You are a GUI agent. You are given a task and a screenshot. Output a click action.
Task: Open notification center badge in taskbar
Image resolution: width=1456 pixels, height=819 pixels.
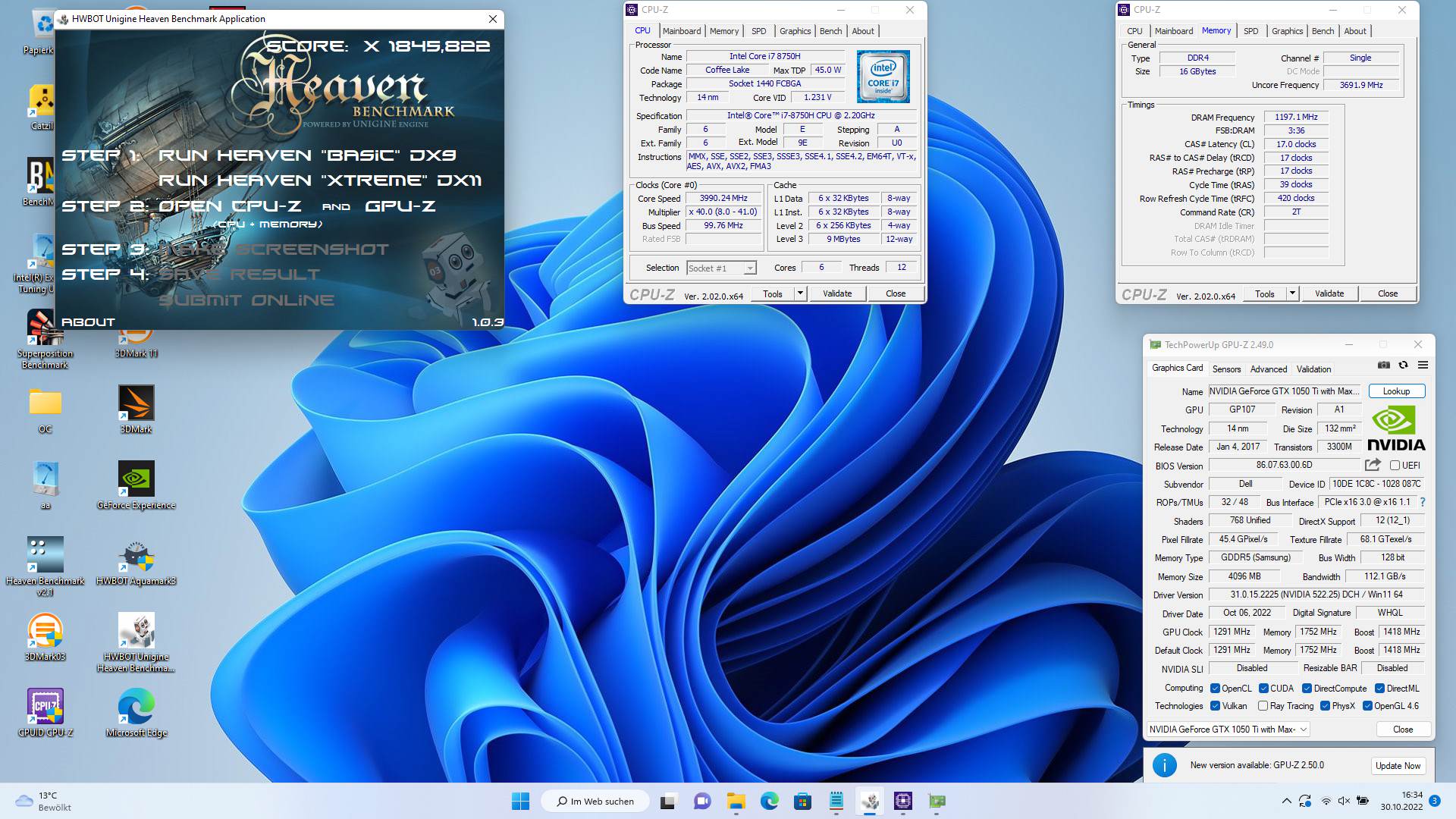click(x=1435, y=800)
